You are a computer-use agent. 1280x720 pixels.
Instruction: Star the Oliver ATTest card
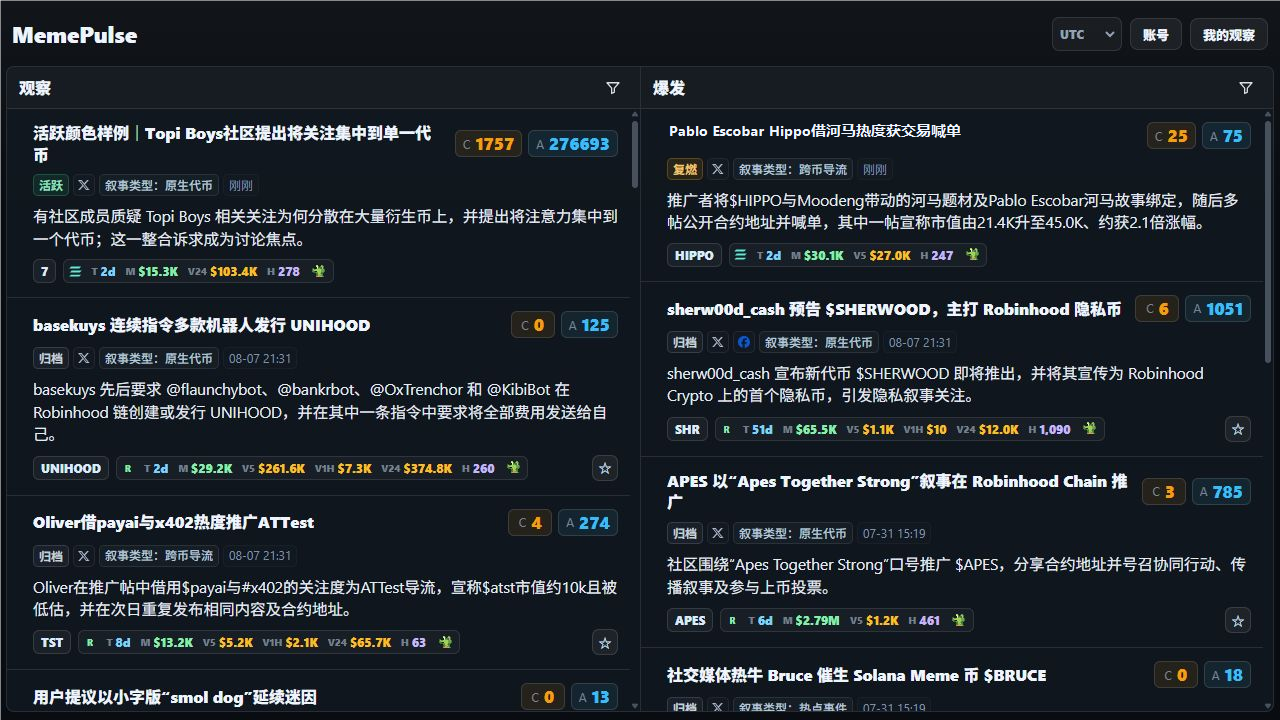(604, 642)
